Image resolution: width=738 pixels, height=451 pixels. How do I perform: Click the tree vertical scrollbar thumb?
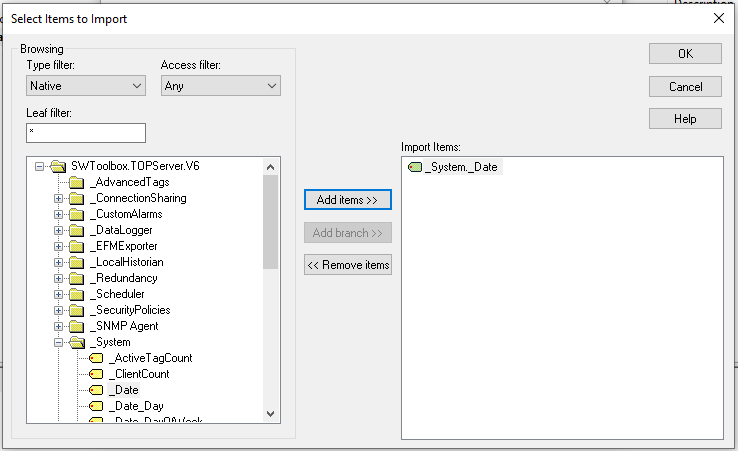tap(270, 222)
